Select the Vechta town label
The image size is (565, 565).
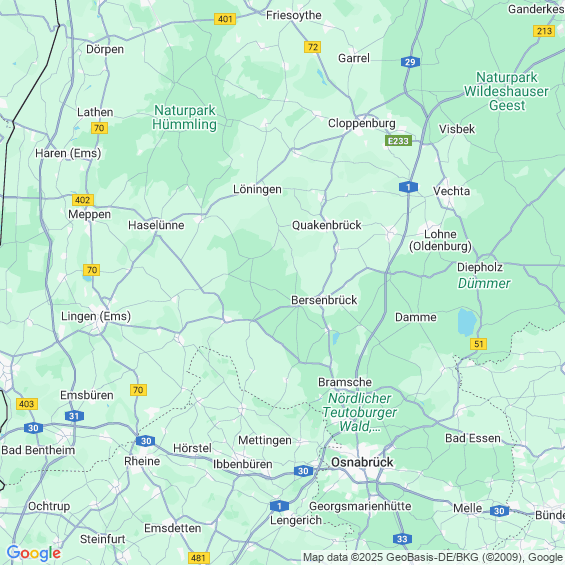[x=451, y=191]
